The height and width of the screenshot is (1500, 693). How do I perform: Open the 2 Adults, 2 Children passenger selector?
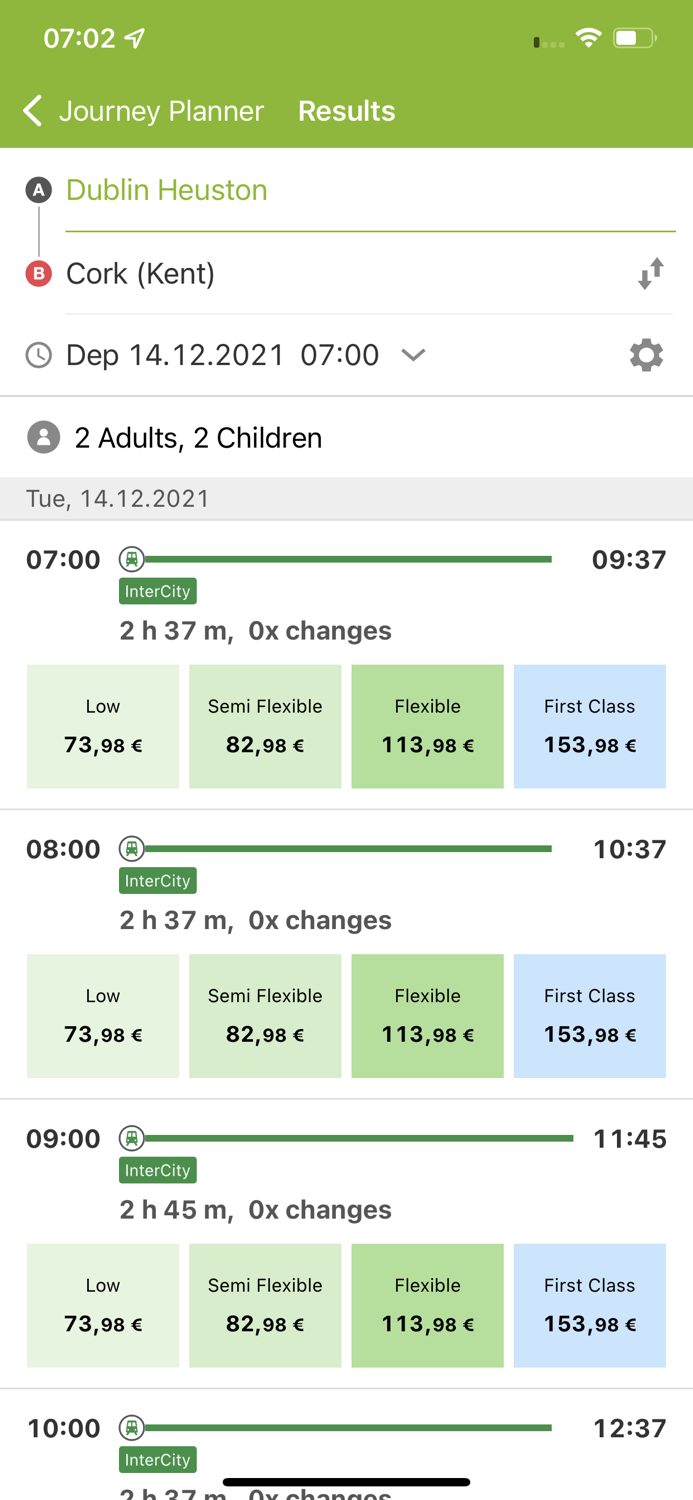(197, 437)
